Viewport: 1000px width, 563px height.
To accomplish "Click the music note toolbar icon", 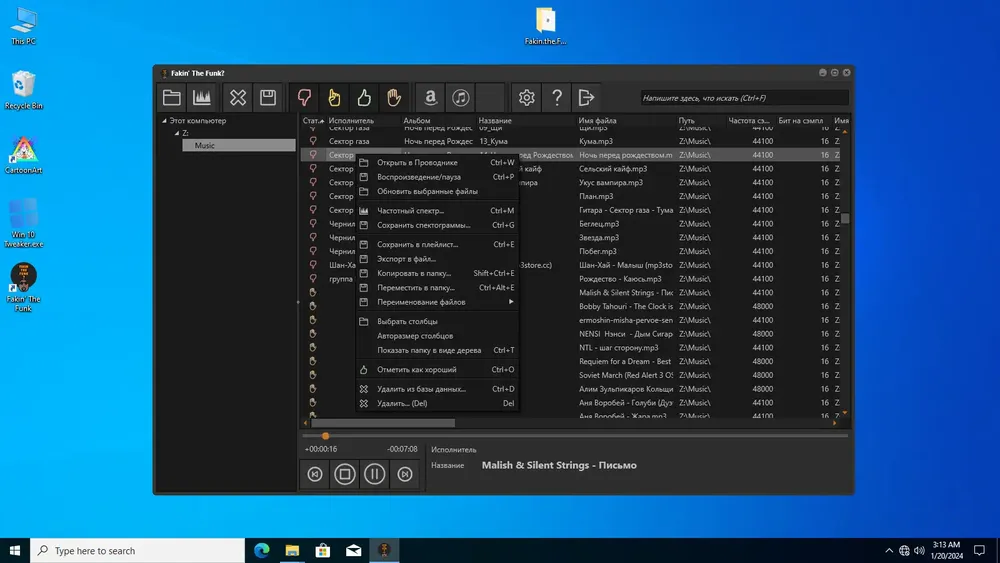I will click(x=460, y=97).
